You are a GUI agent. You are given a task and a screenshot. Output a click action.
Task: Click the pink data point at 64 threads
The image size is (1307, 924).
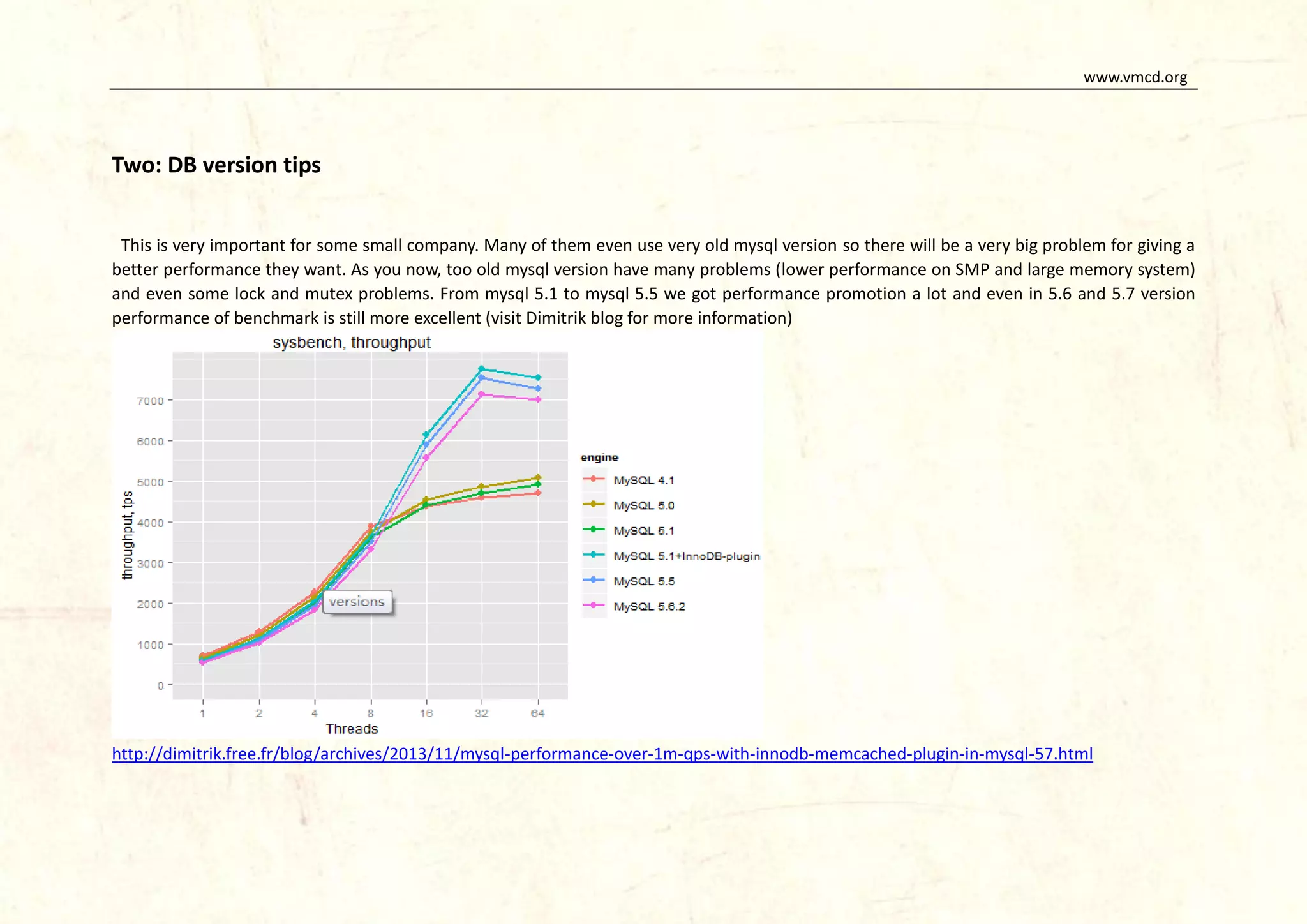[538, 399]
